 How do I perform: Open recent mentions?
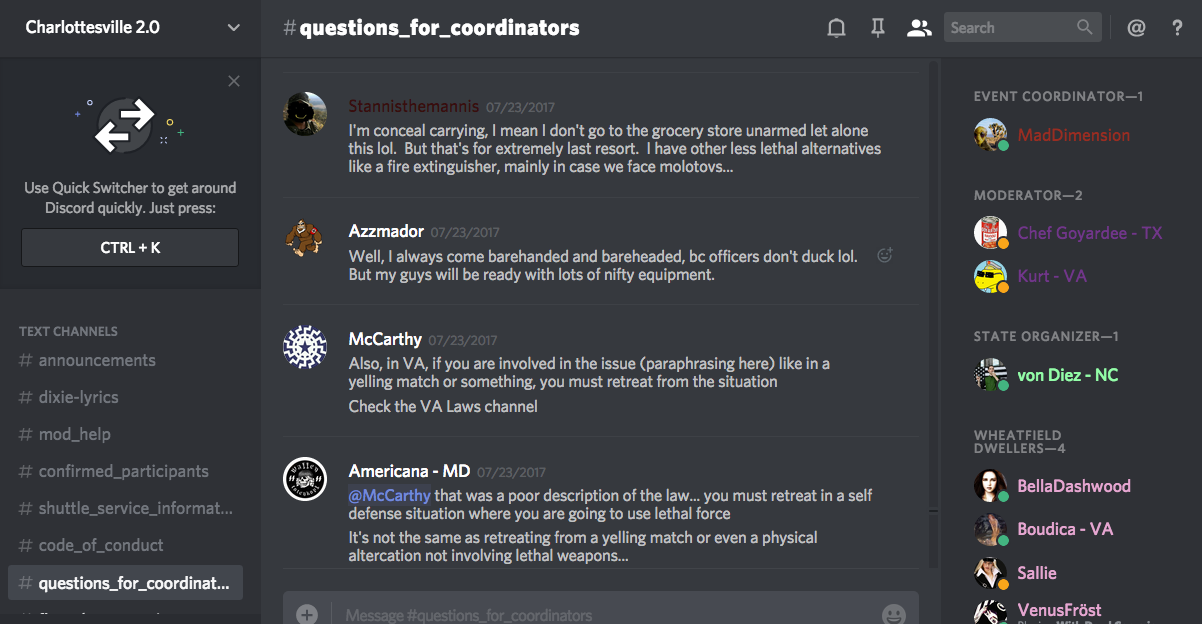coord(1136,28)
